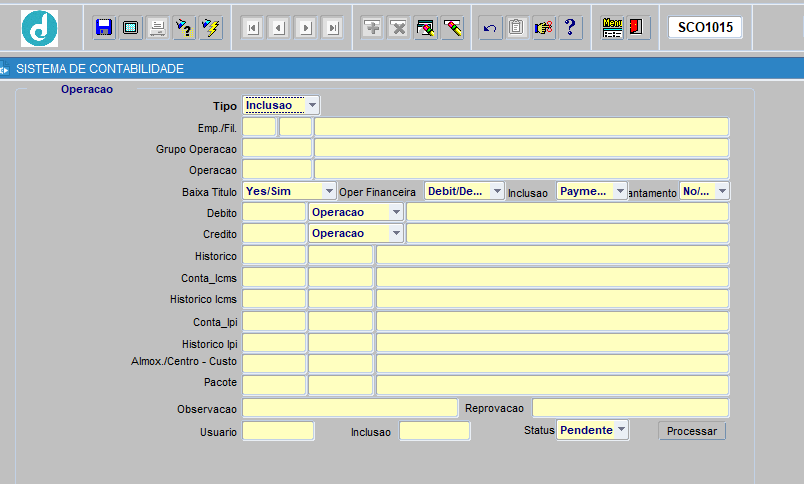Click the first Historico Ipi field
Viewport: 804px width, 484px height.
(x=274, y=342)
